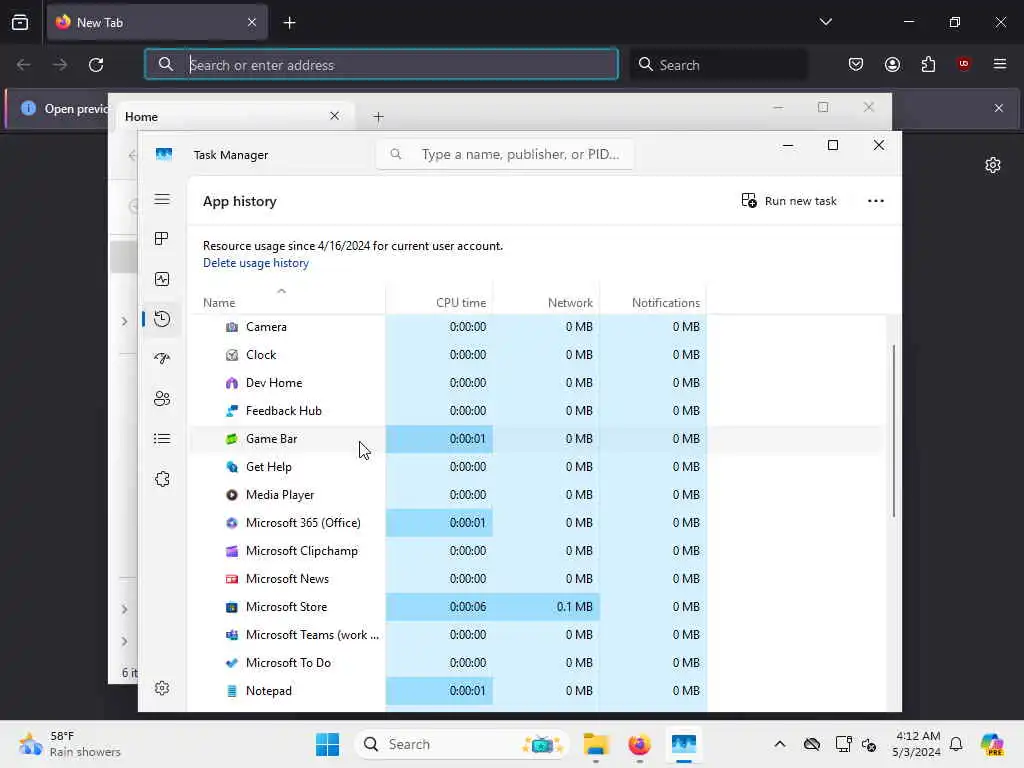Select the Game Bar row
Image resolution: width=1024 pixels, height=768 pixels.
(x=537, y=439)
